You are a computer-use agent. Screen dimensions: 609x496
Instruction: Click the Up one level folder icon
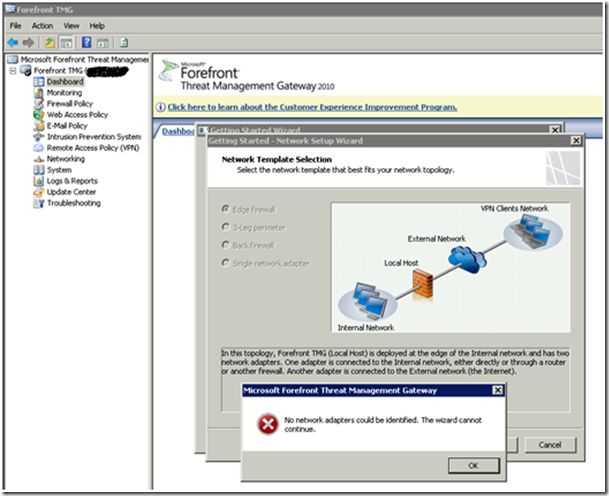pyautogui.click(x=49, y=42)
